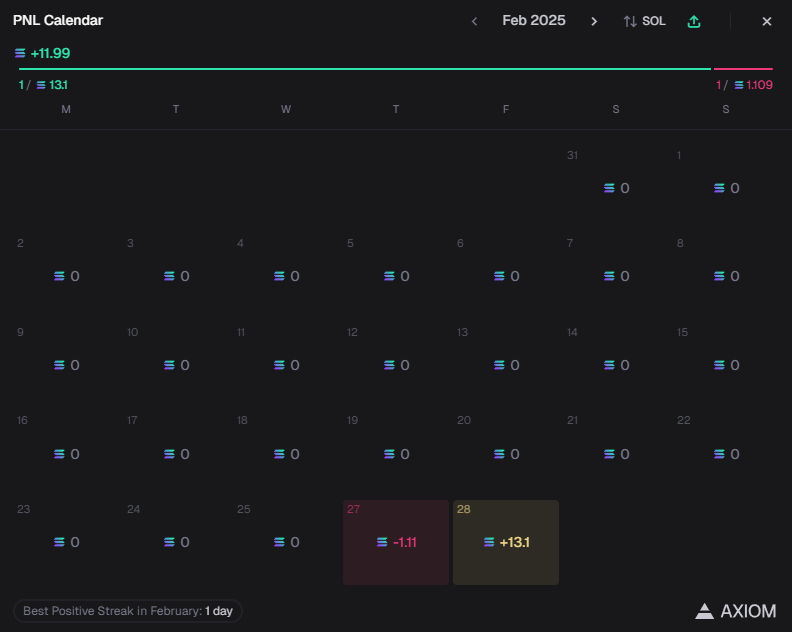This screenshot has width=792, height=632.
Task: Click the SOL icon on day 28
Action: tap(489, 542)
